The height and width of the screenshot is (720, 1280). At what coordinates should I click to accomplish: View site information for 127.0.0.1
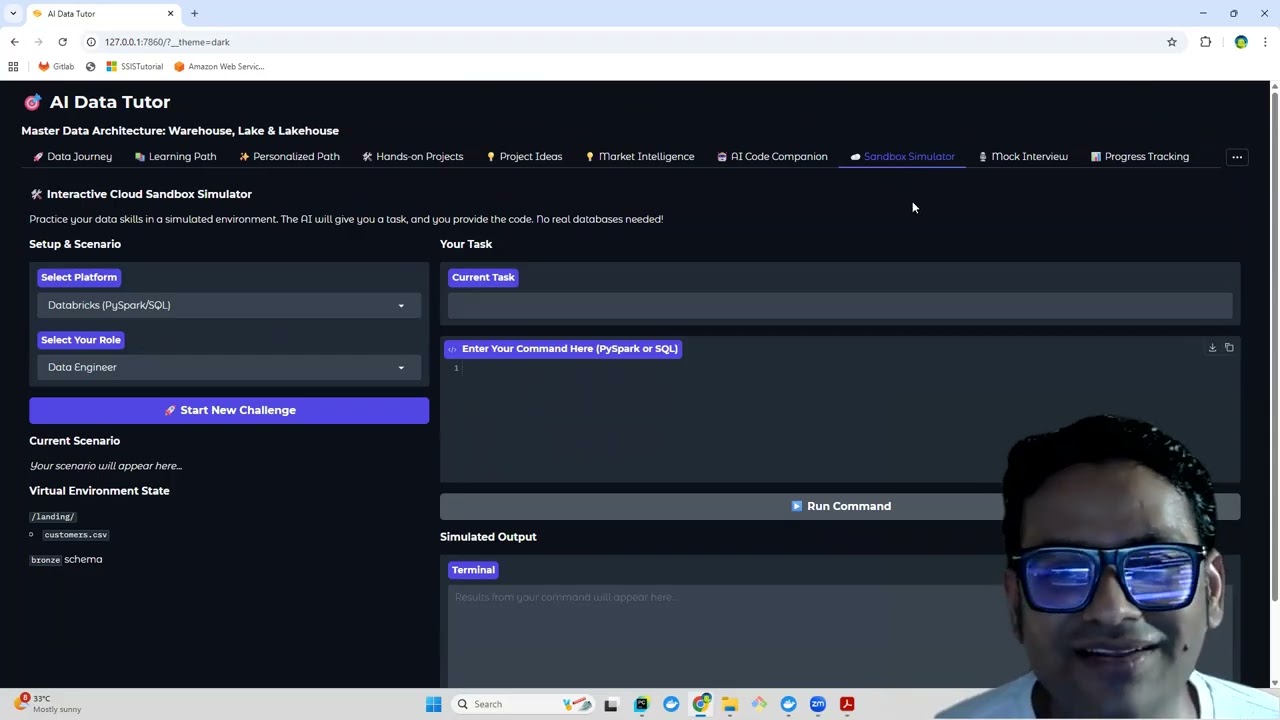pos(91,42)
